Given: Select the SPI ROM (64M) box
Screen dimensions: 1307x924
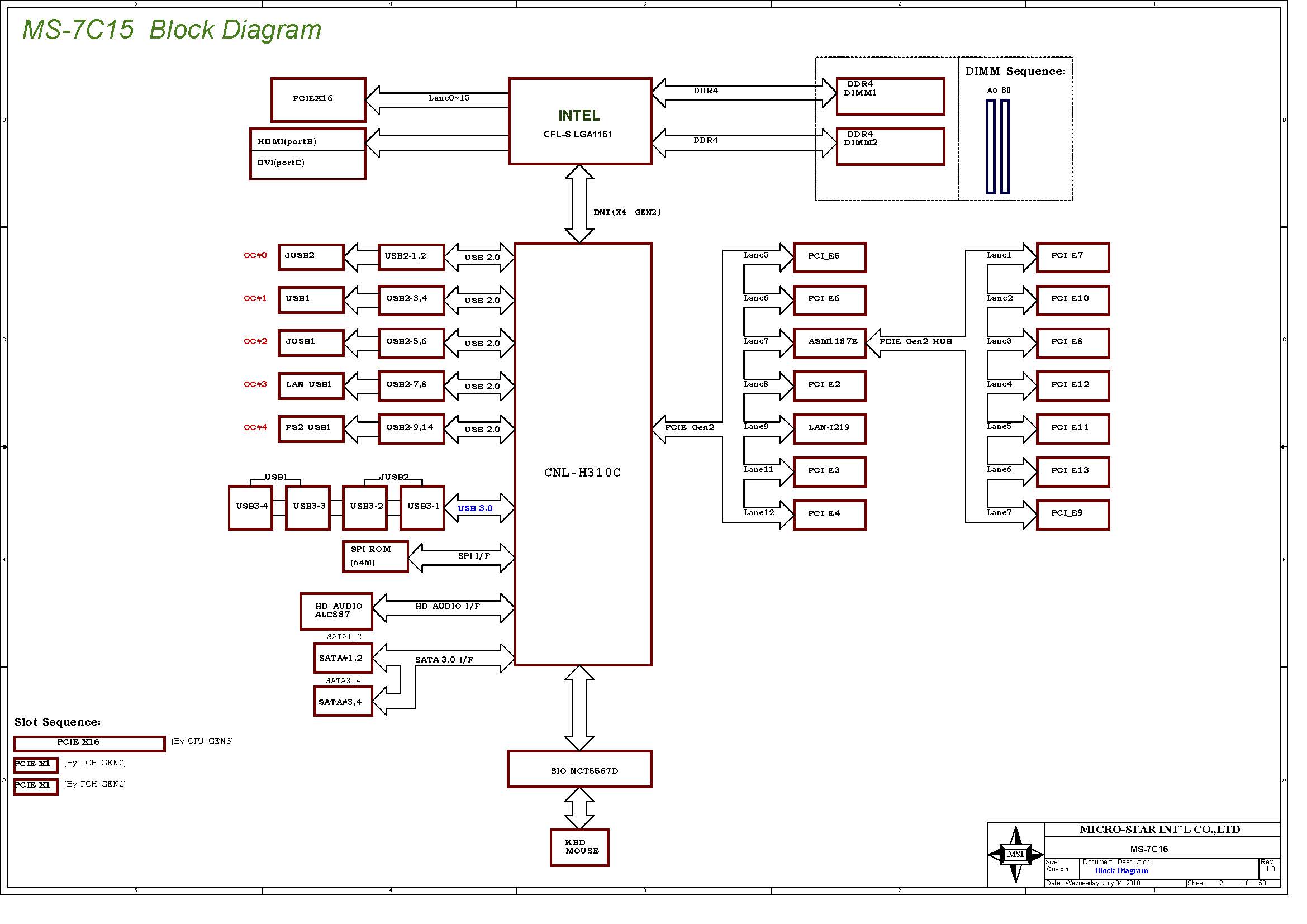Looking at the screenshot, I should click(x=374, y=556).
